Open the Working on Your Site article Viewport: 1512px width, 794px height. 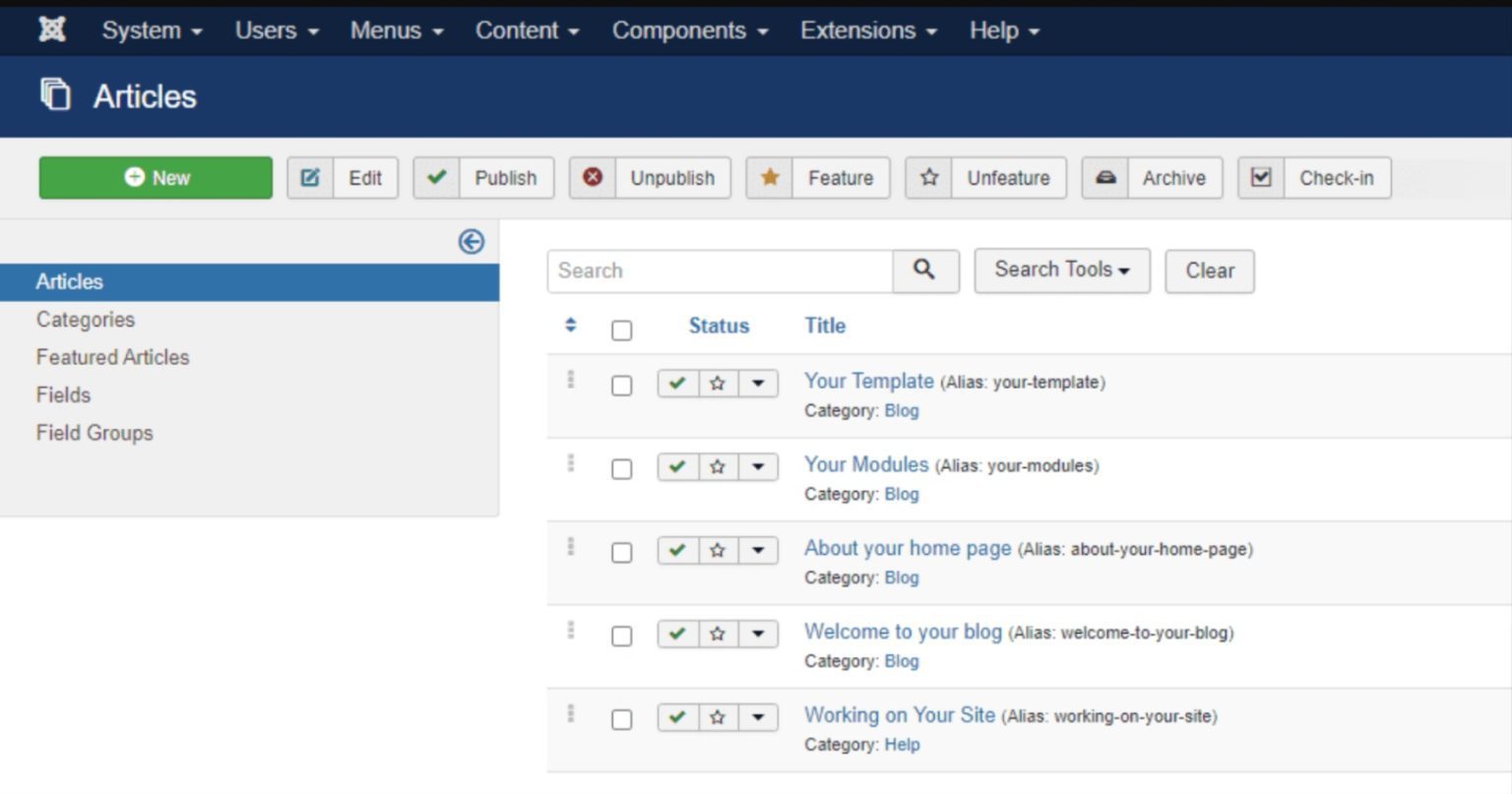[x=898, y=715]
